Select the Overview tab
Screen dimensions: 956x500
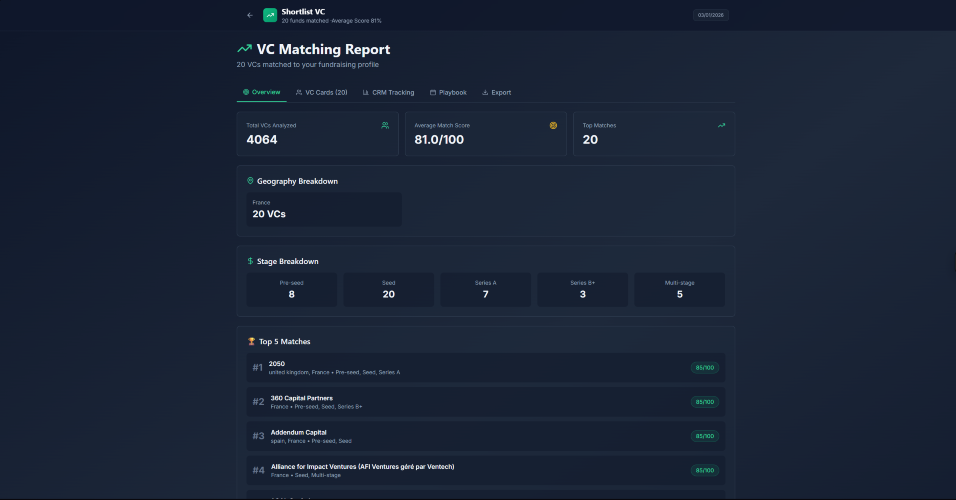pos(261,92)
